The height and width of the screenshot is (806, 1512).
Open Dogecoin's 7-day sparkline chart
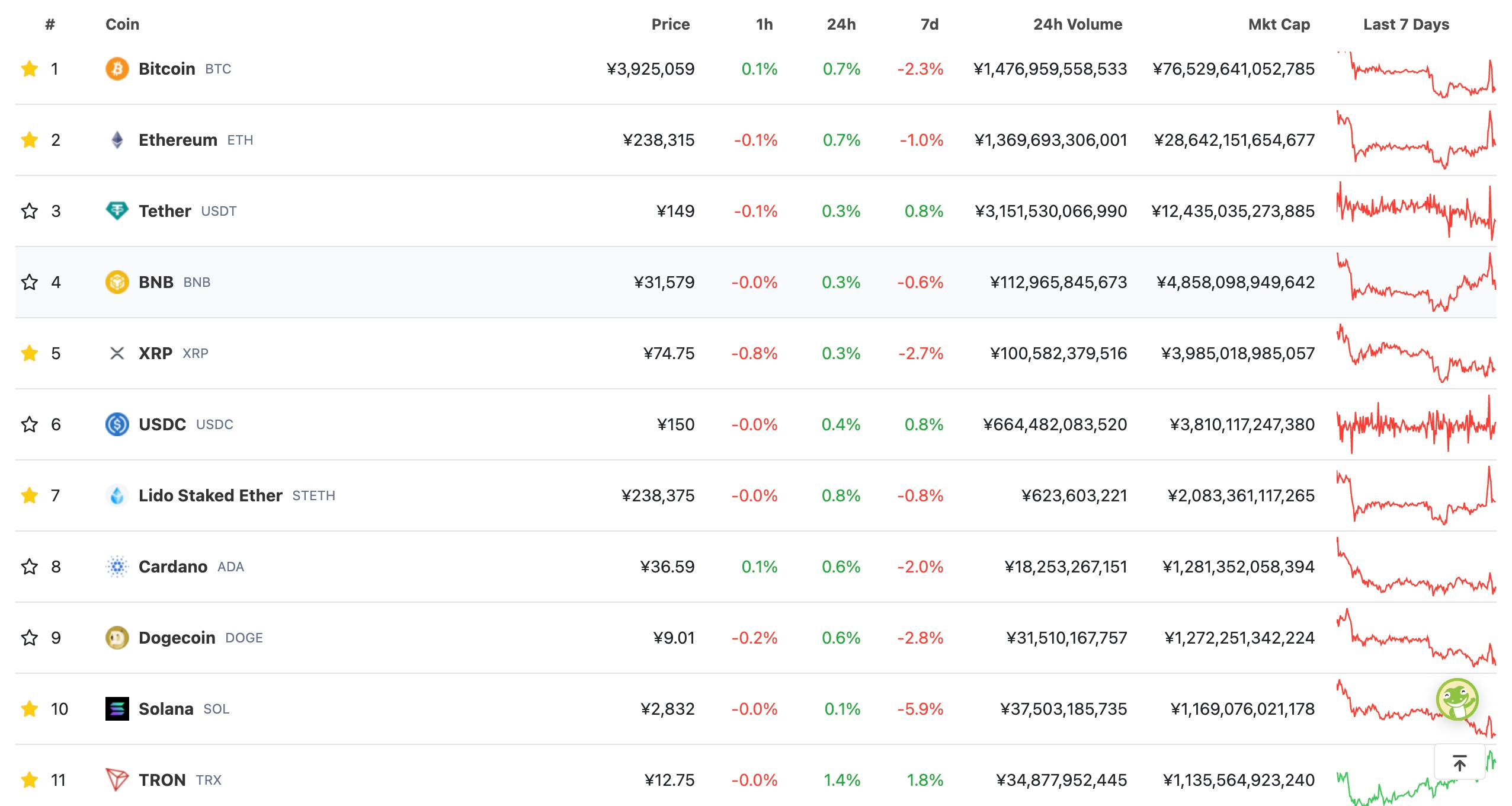(x=1416, y=638)
